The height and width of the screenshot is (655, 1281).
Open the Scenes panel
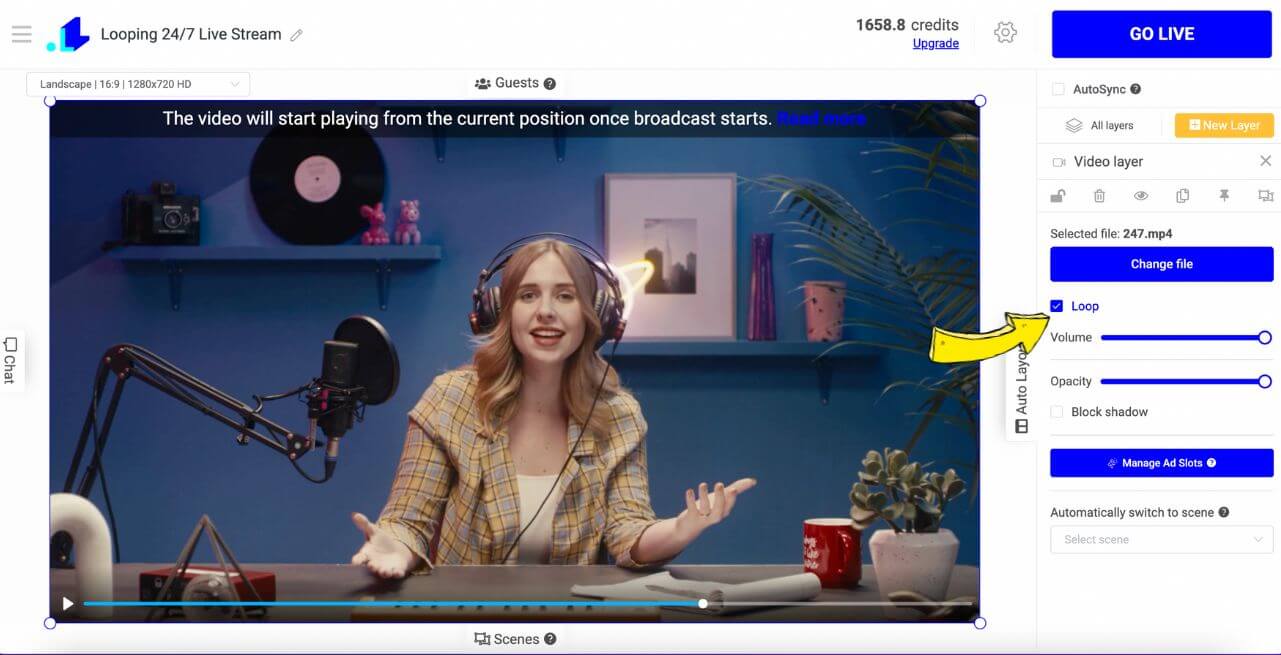point(506,639)
